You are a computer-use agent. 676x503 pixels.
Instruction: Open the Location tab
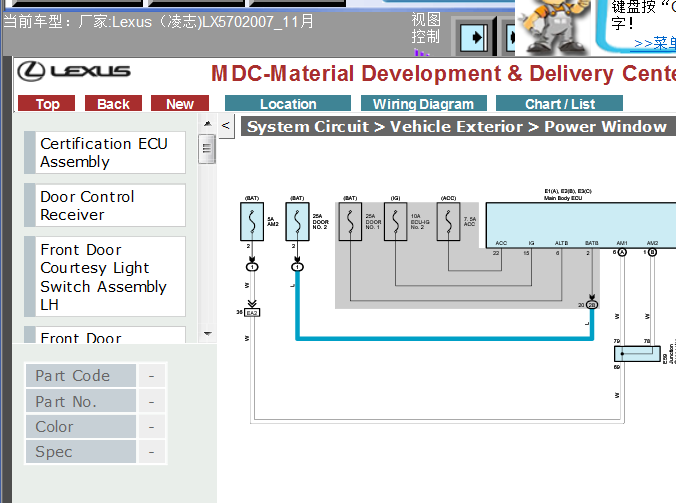288,103
